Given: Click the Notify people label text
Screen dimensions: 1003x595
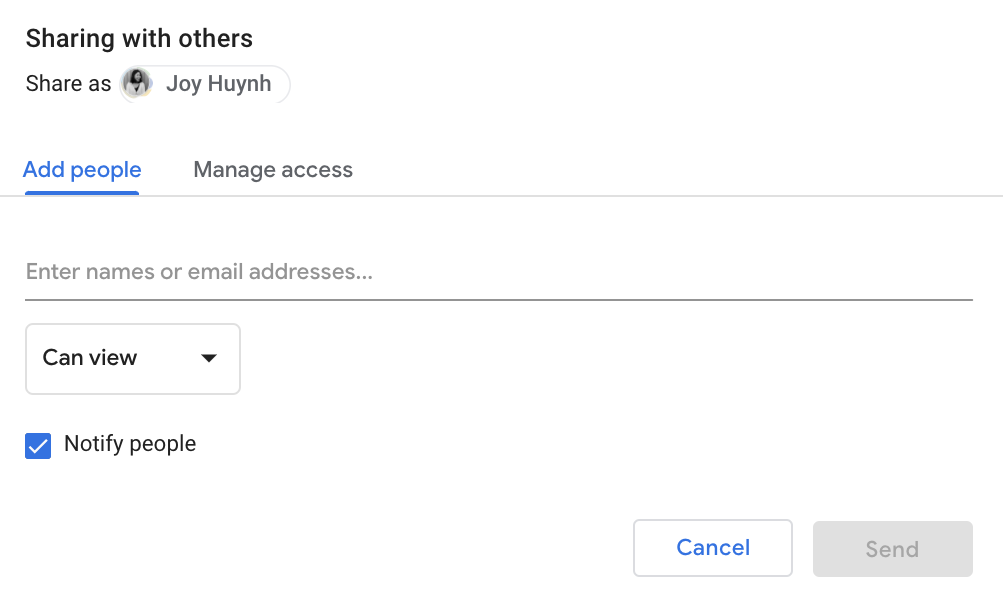Looking at the screenshot, I should [130, 444].
